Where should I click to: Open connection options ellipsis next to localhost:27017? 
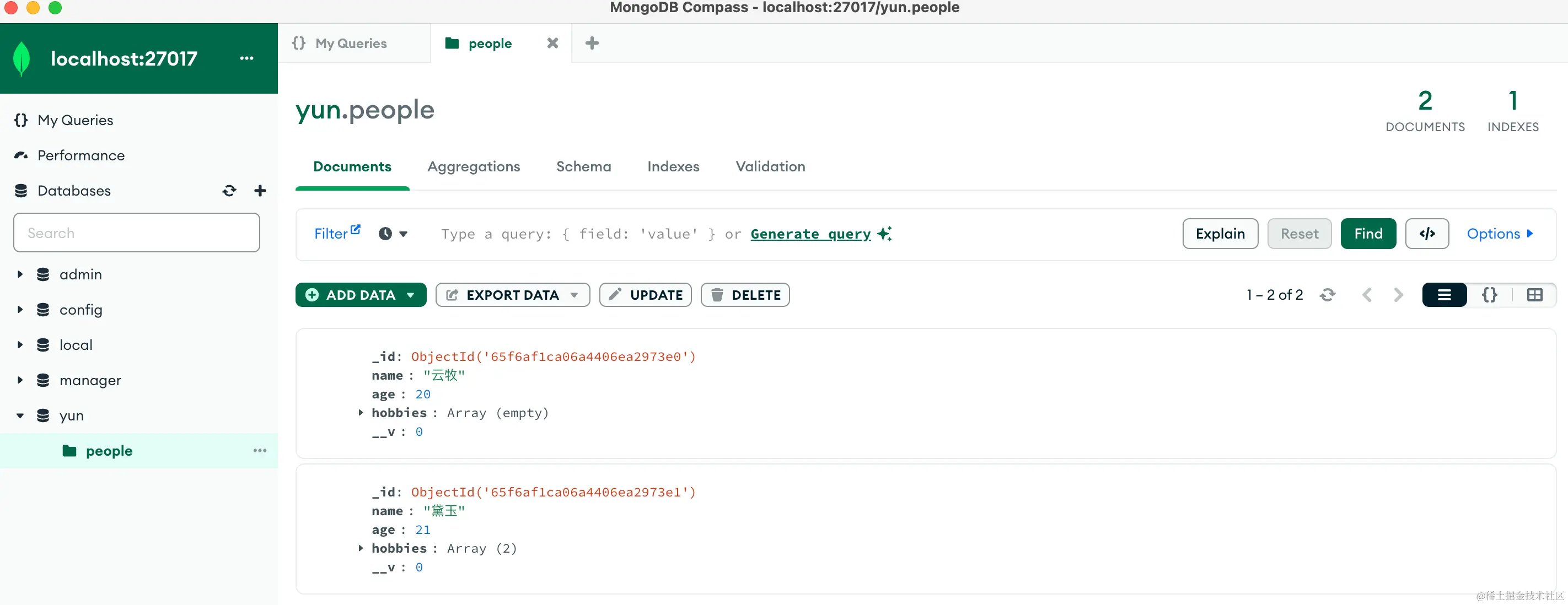246,58
